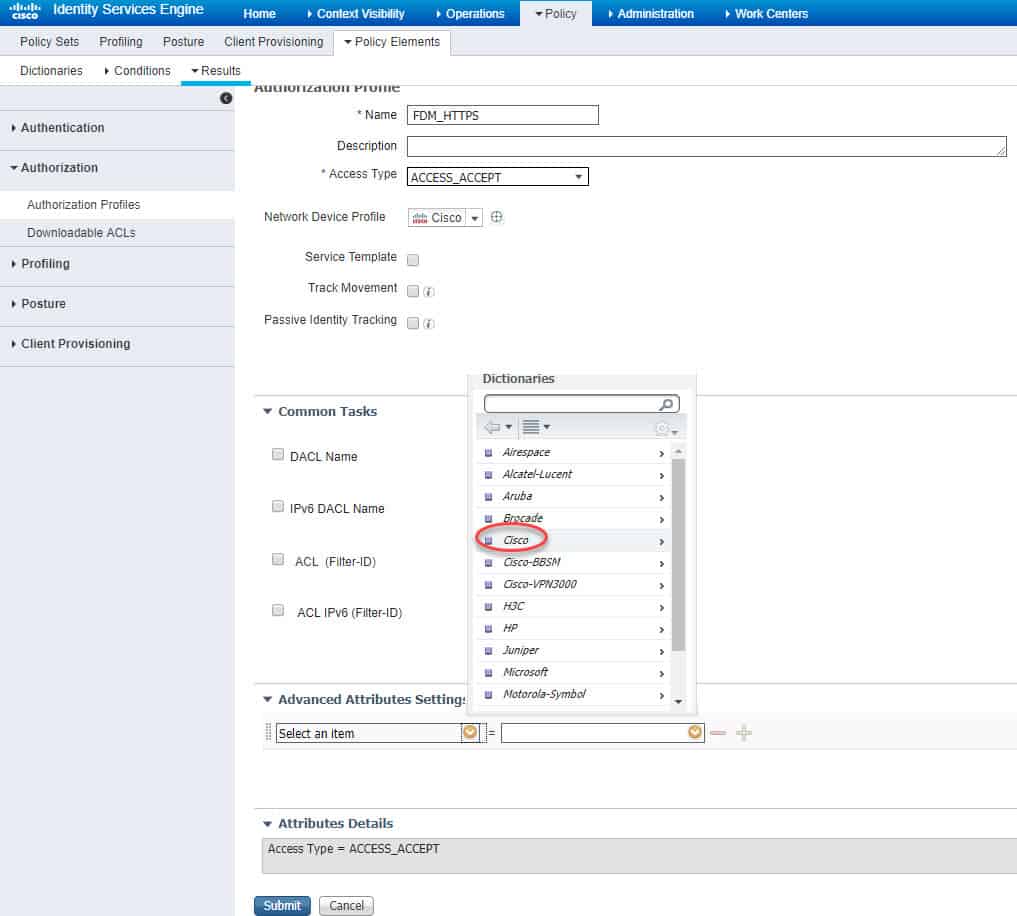The width and height of the screenshot is (1017, 916).
Task: Click the Alcatel-Lucent dictionary icon
Action: point(488,475)
